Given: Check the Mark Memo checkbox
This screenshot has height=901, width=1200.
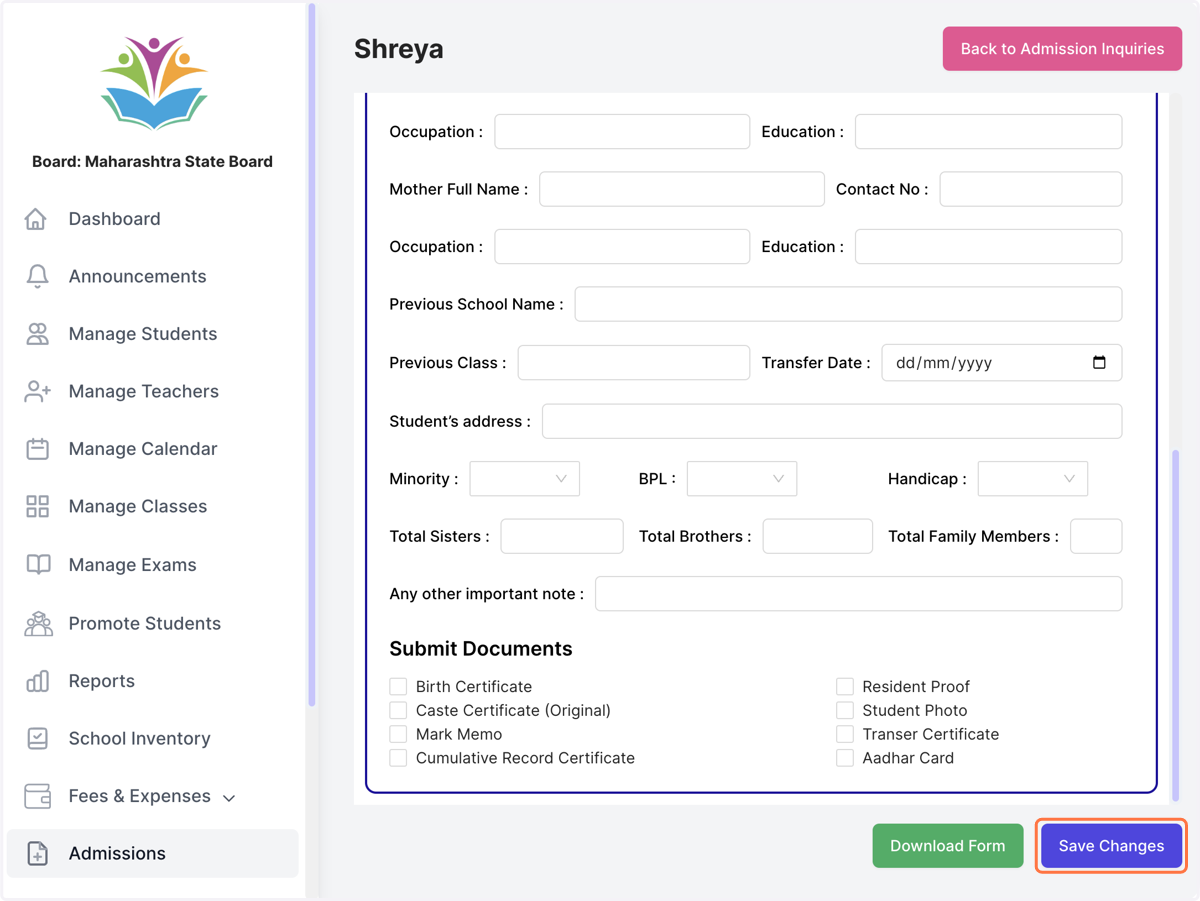Looking at the screenshot, I should point(398,735).
